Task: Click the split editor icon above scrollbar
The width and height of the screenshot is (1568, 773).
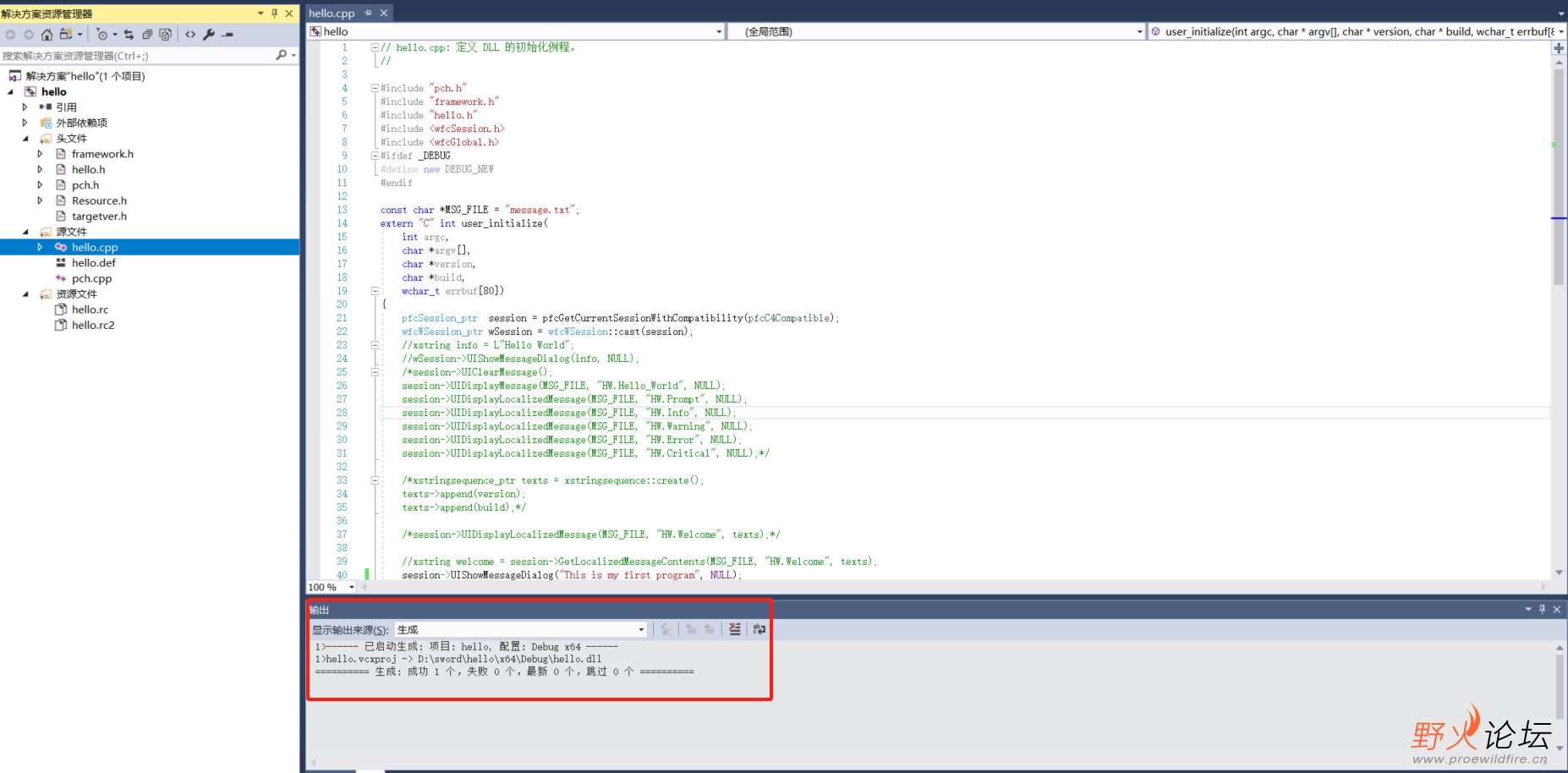Action: (1558, 48)
